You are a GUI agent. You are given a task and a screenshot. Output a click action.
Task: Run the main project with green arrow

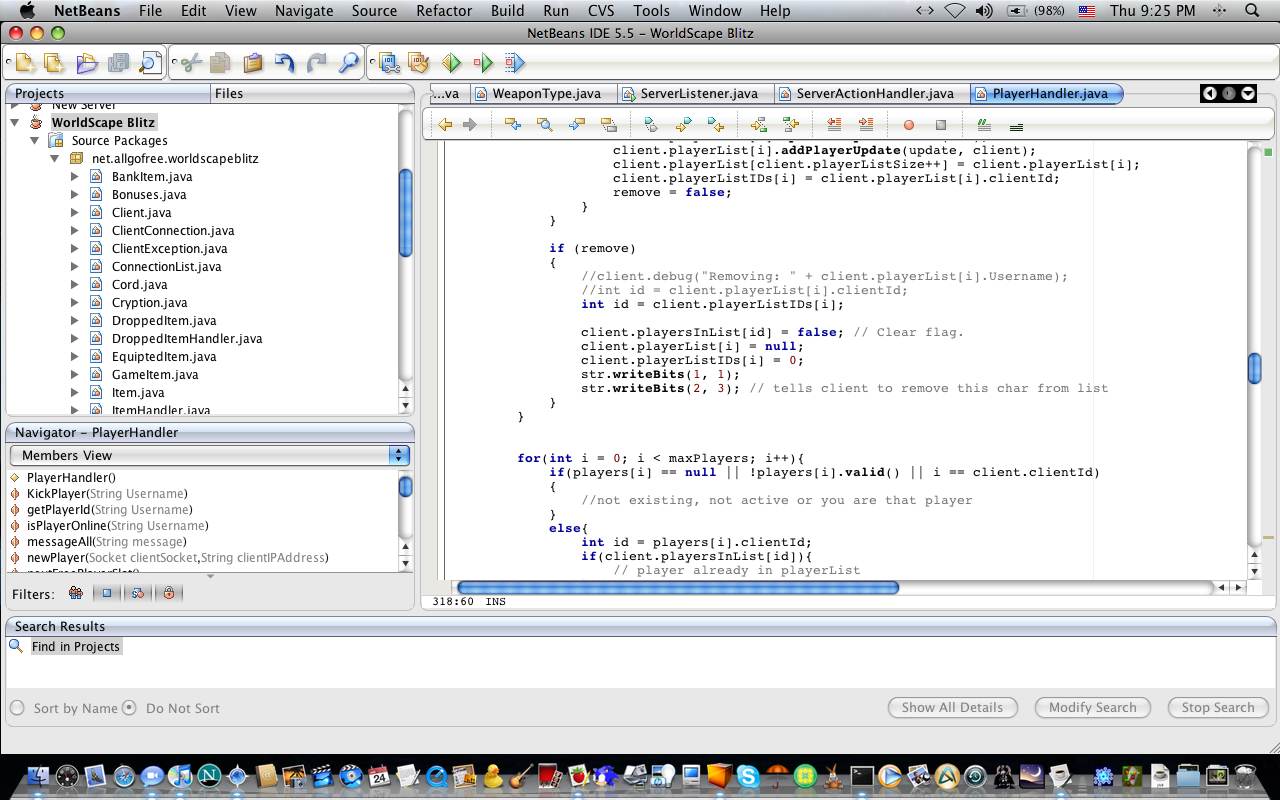click(451, 63)
